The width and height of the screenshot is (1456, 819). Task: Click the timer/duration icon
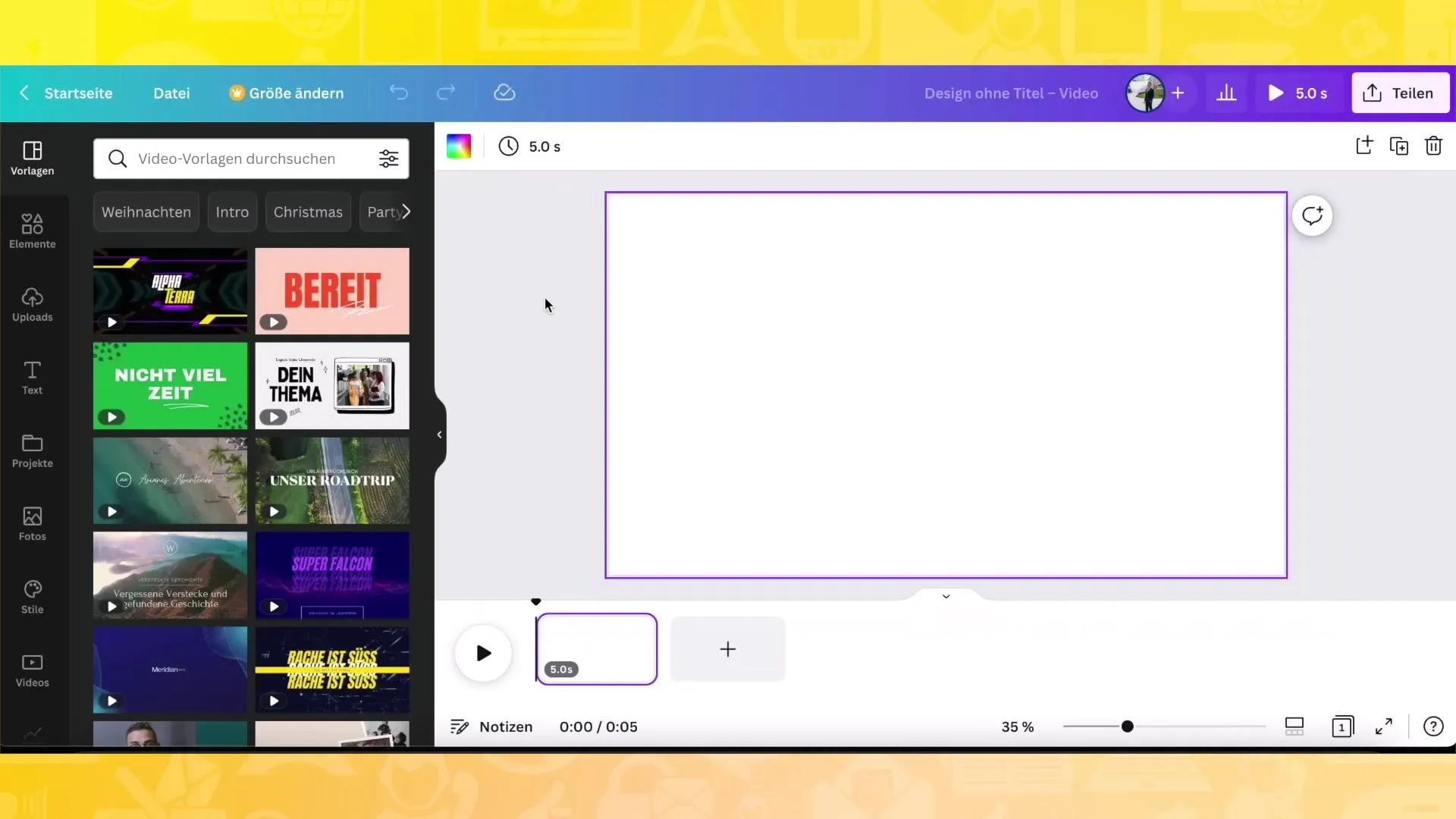click(x=509, y=147)
